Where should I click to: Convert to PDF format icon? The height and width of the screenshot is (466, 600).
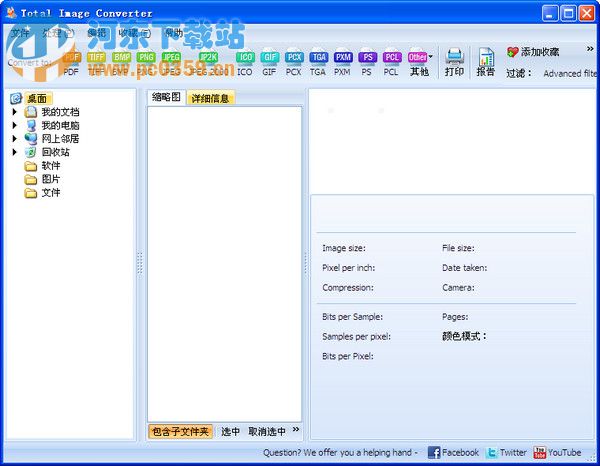(x=72, y=64)
